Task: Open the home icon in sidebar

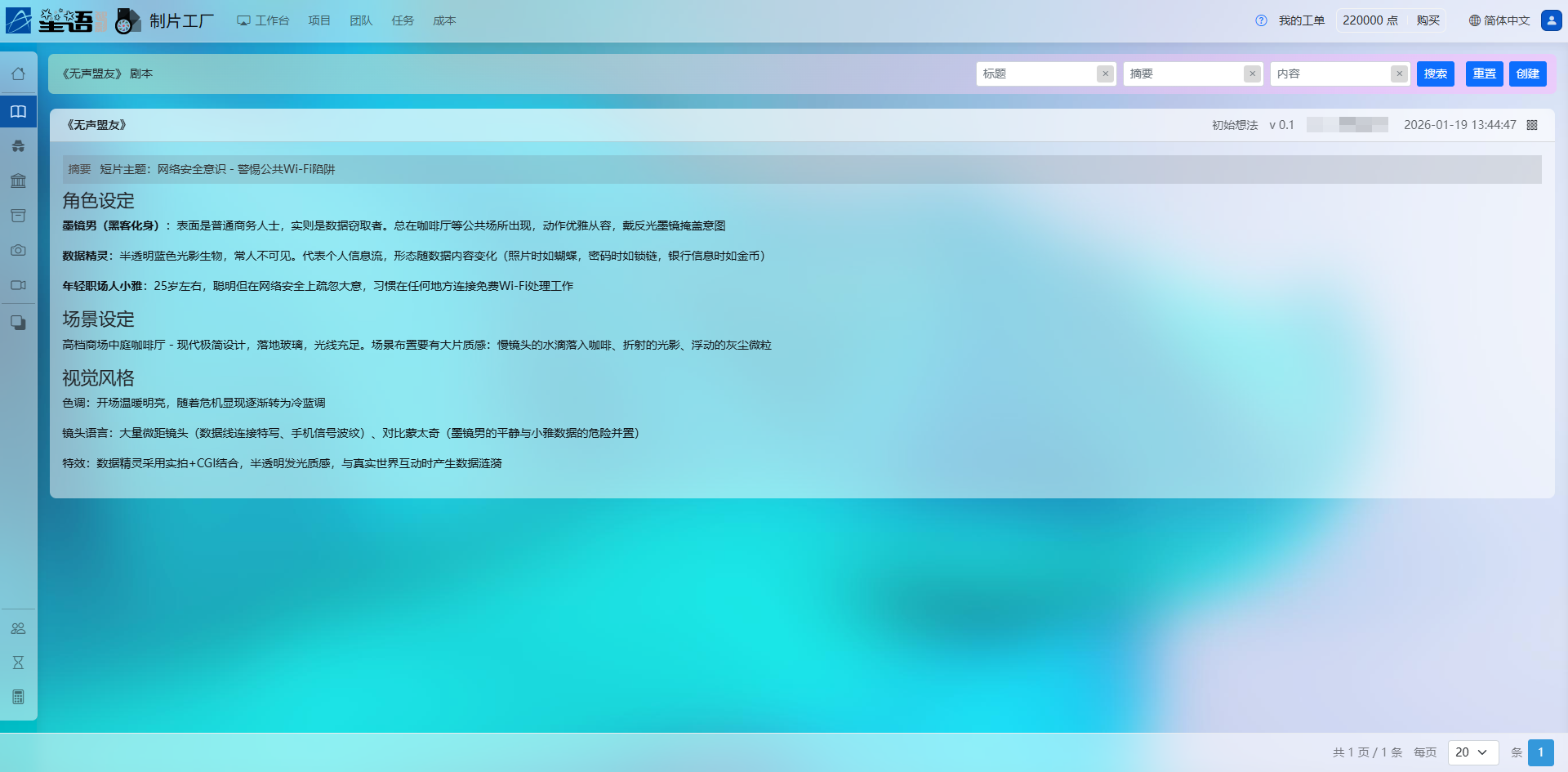Action: click(x=18, y=74)
